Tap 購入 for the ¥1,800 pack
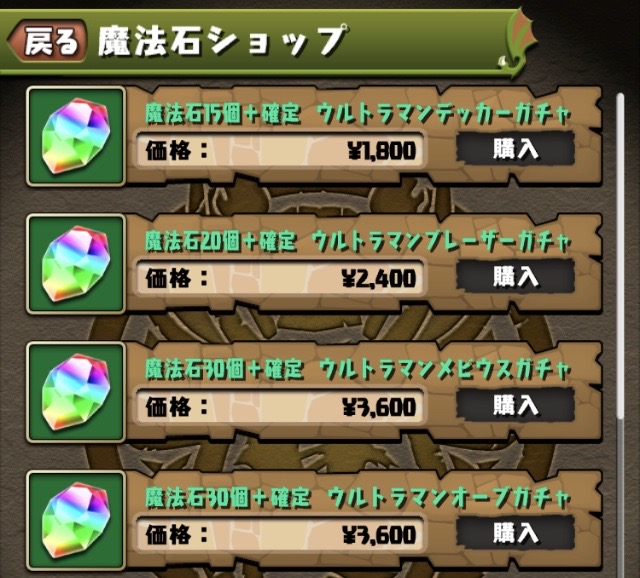Screen dimensions: 640x578 516,148
